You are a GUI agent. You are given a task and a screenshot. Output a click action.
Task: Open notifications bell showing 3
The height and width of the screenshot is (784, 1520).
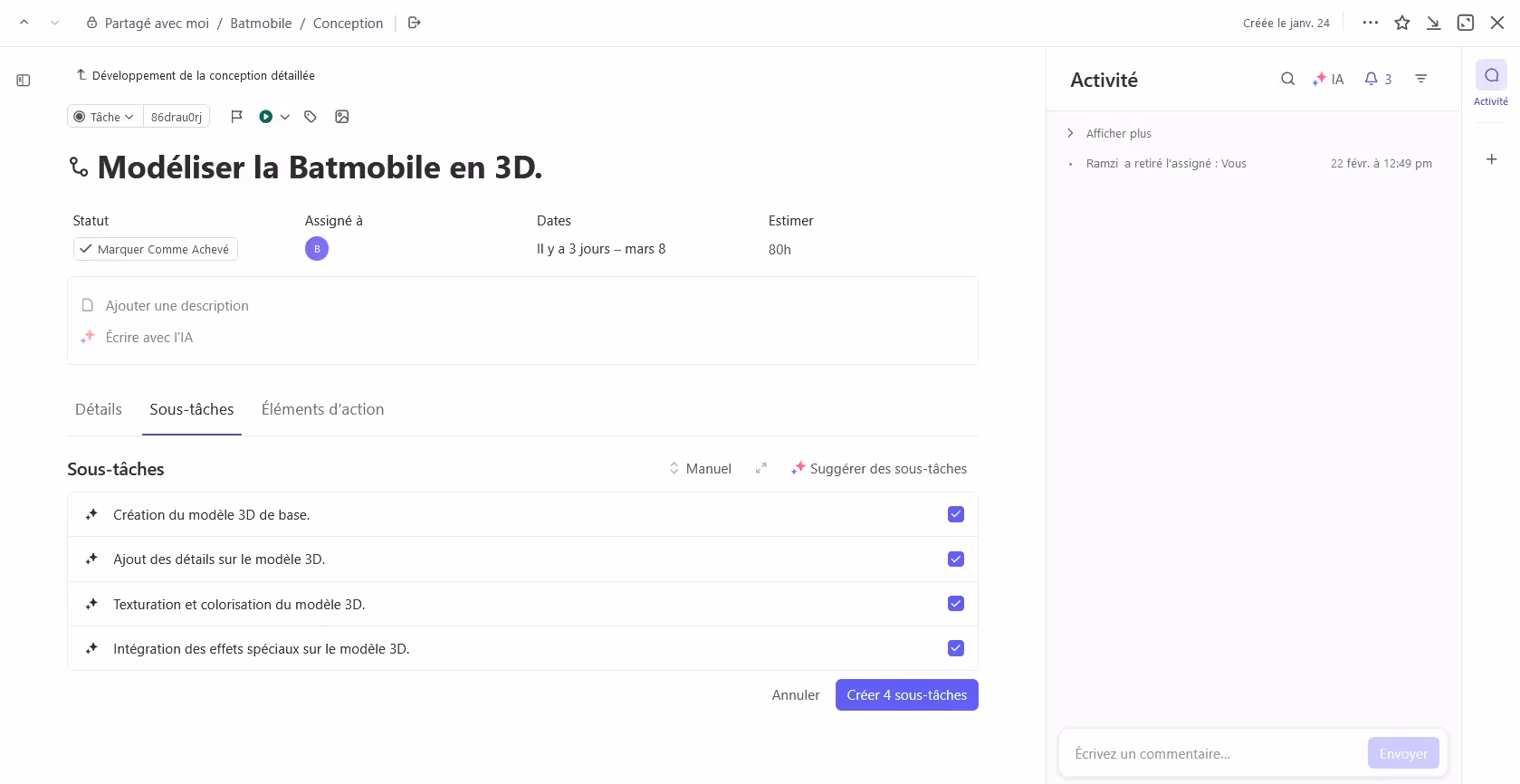pyautogui.click(x=1377, y=79)
